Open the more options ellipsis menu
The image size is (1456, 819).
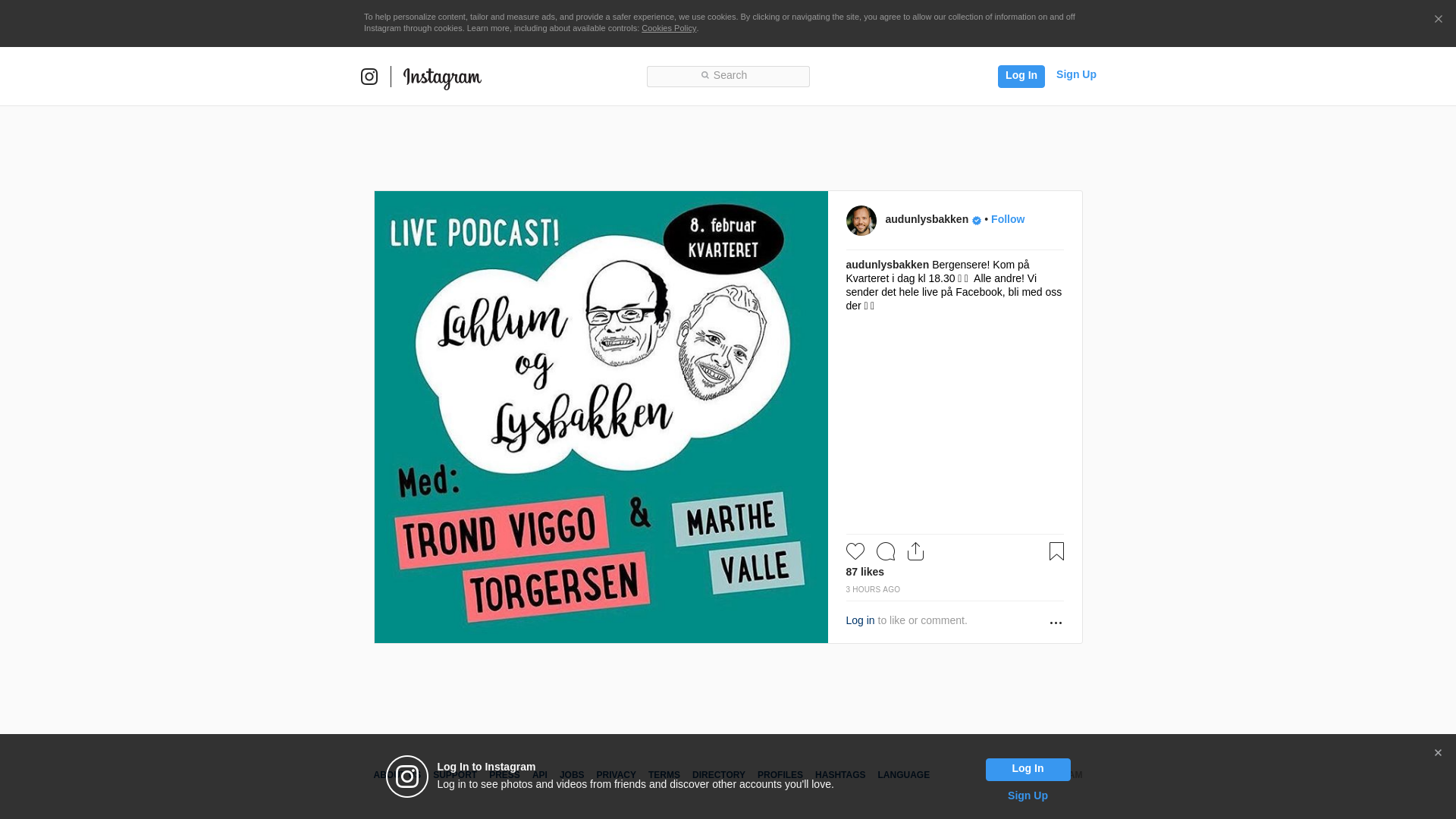point(1056,623)
